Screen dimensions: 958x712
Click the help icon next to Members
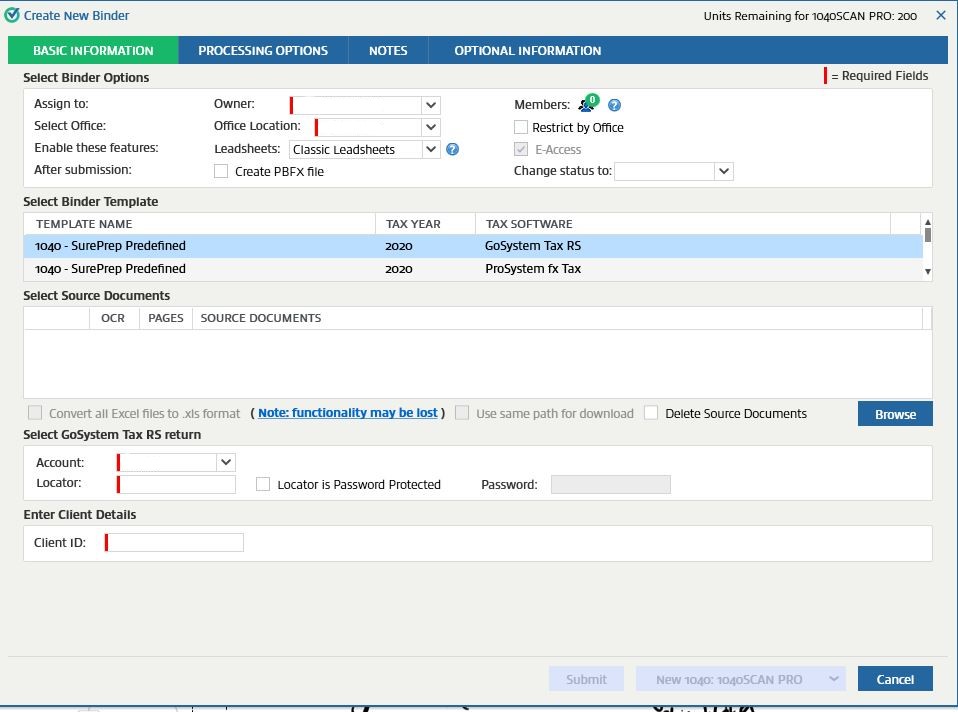click(x=615, y=105)
